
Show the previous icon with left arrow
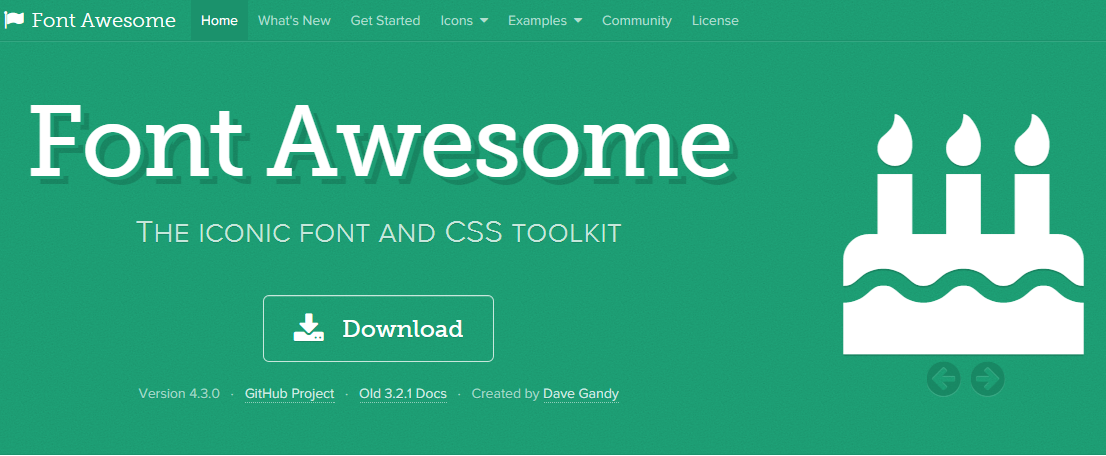[944, 379]
